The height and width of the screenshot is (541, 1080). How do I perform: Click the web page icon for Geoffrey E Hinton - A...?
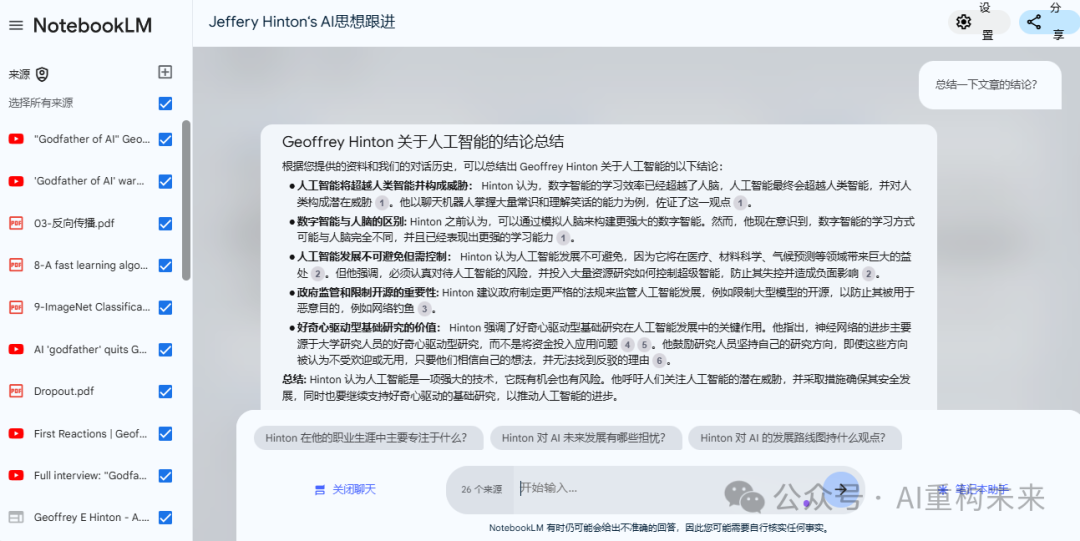click(x=16, y=518)
